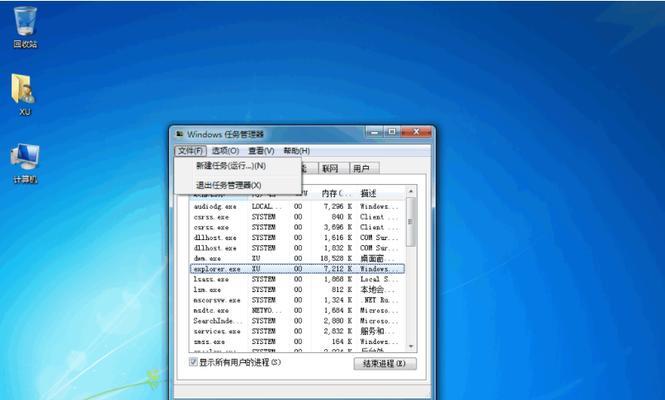Click the 本地会... description cell

click(377, 290)
